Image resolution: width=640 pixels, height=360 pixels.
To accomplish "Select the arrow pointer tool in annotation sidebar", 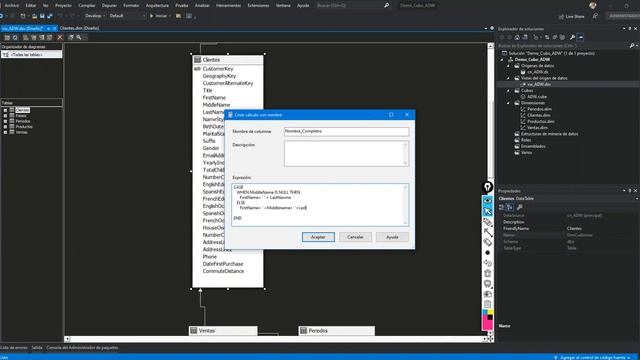I will [488, 211].
